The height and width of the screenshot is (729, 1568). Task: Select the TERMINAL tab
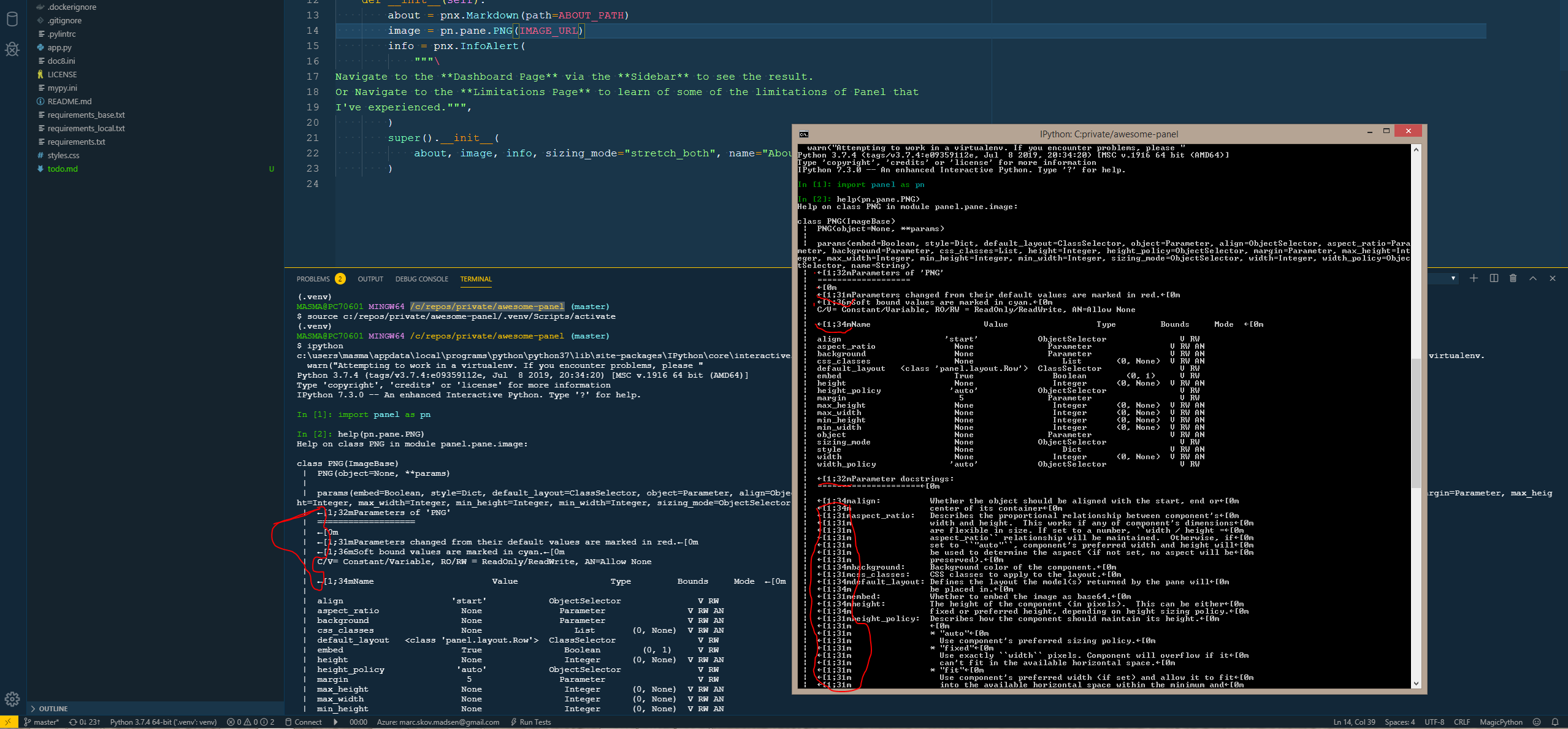(x=476, y=279)
